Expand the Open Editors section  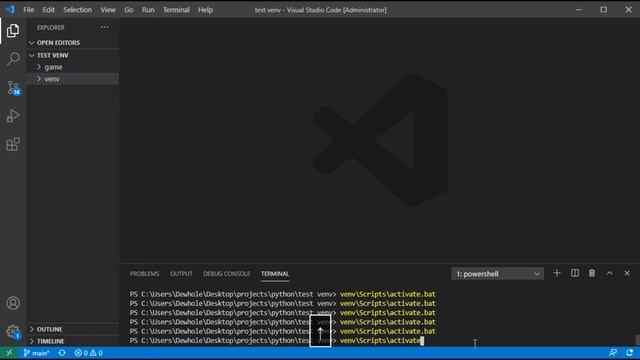tap(73, 43)
